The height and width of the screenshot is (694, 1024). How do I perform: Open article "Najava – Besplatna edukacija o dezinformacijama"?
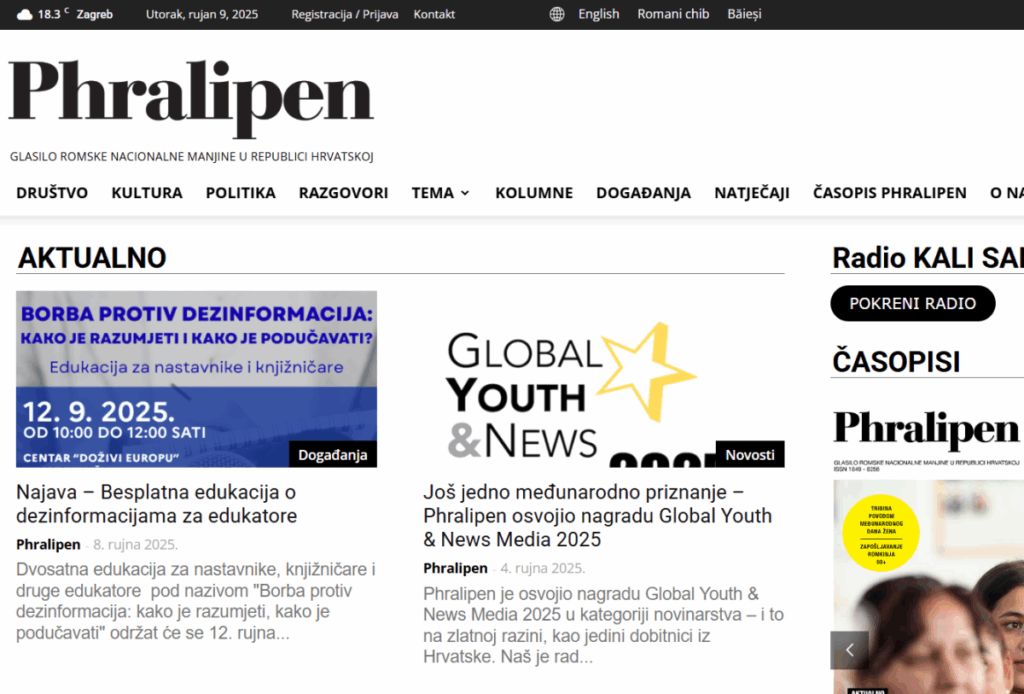pos(157,504)
